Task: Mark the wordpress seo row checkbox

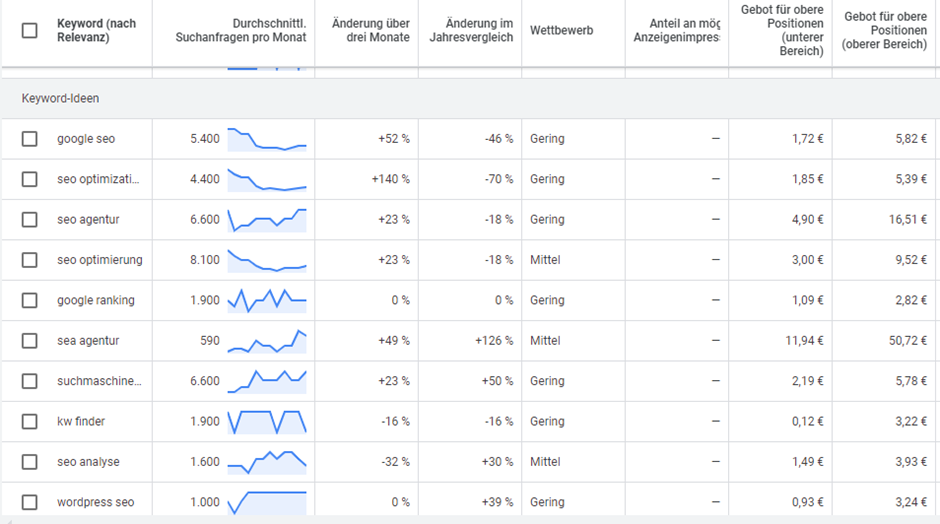Action: coord(30,502)
